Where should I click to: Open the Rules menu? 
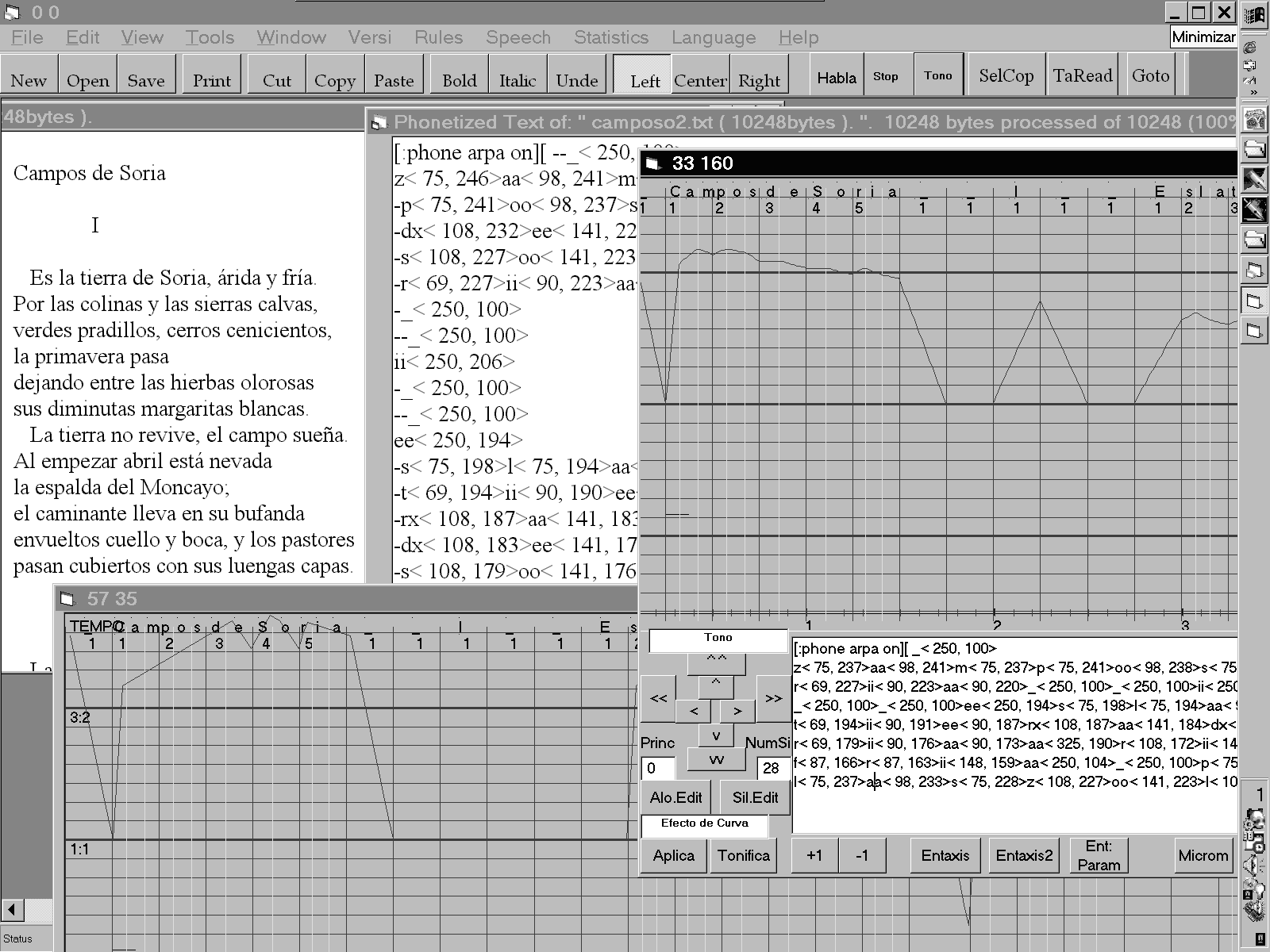[x=438, y=37]
